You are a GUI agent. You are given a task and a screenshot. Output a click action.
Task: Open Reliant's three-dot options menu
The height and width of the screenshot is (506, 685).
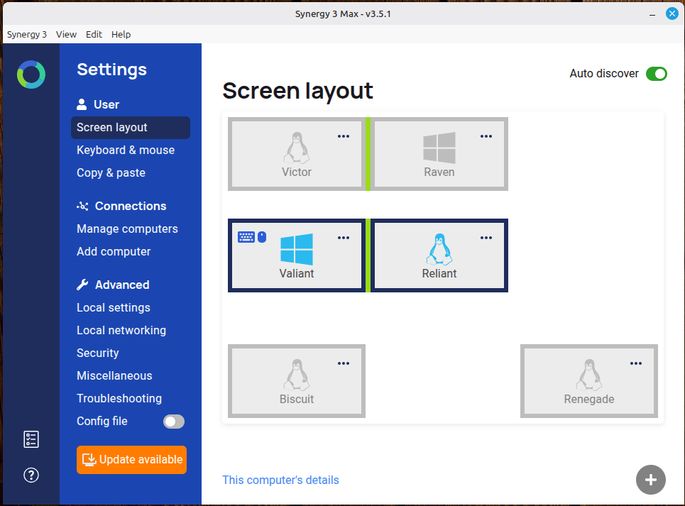(x=486, y=238)
